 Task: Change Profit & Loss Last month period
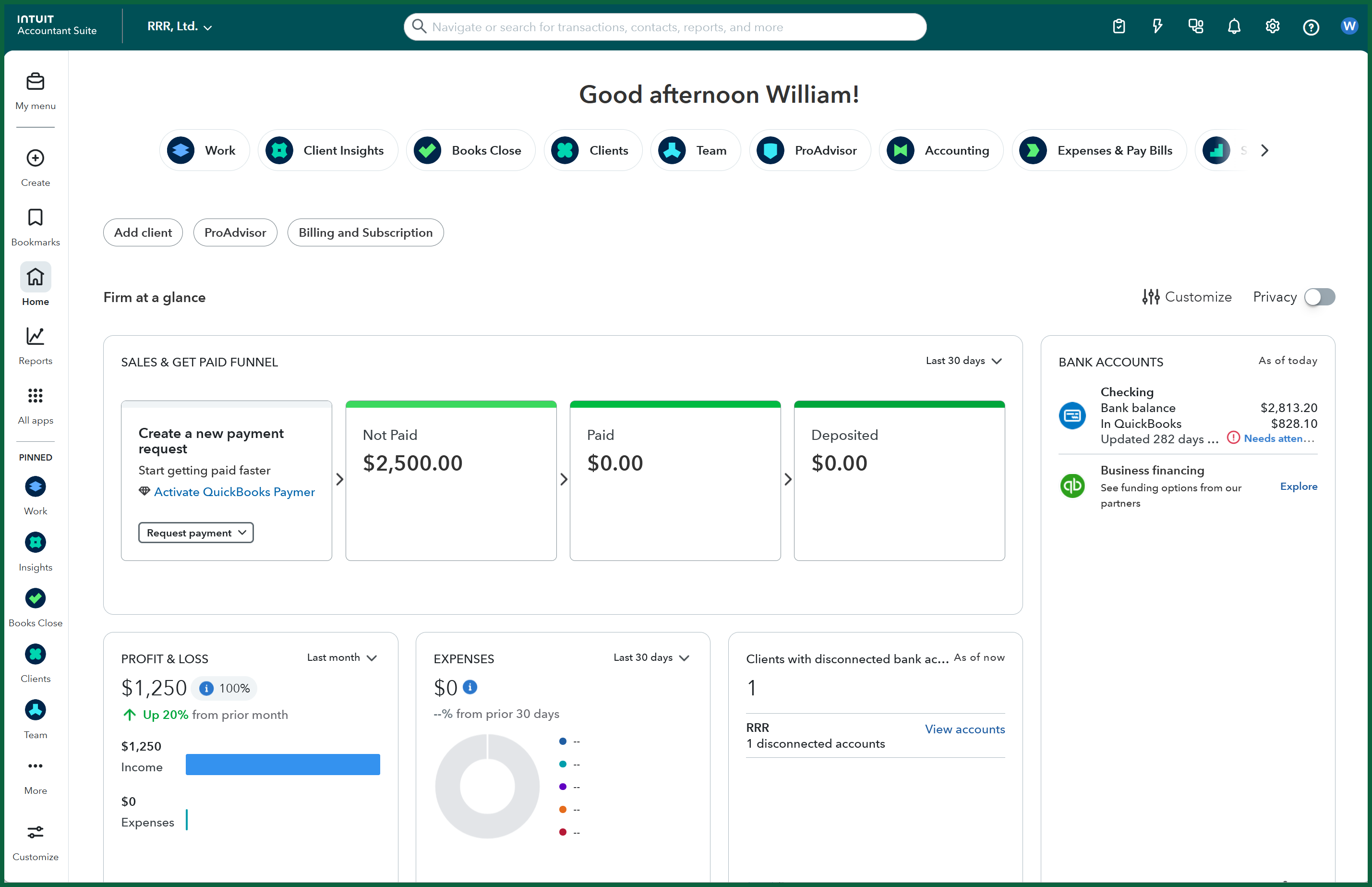(342, 658)
